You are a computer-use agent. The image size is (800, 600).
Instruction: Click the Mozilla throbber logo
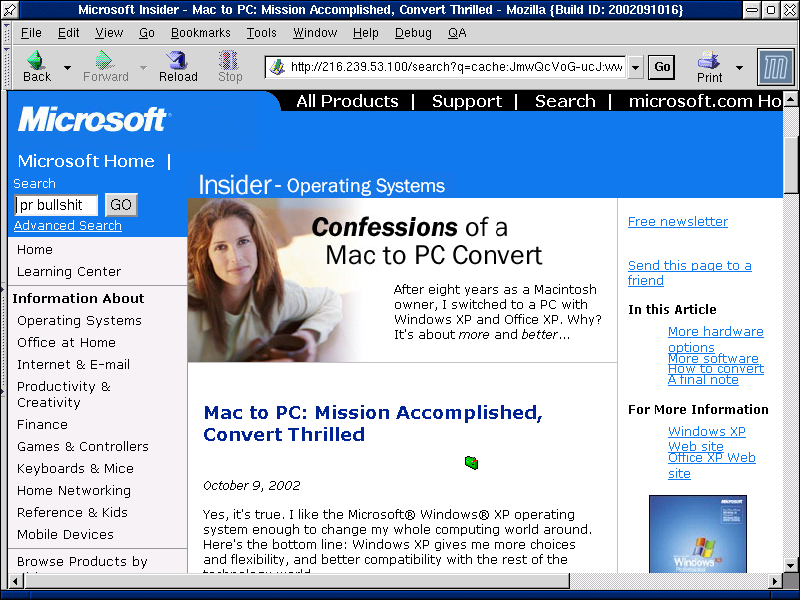coord(776,67)
